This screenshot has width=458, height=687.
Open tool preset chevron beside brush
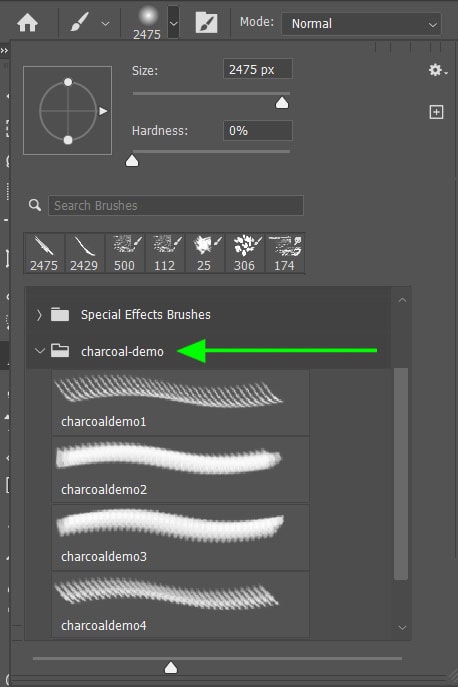(106, 24)
